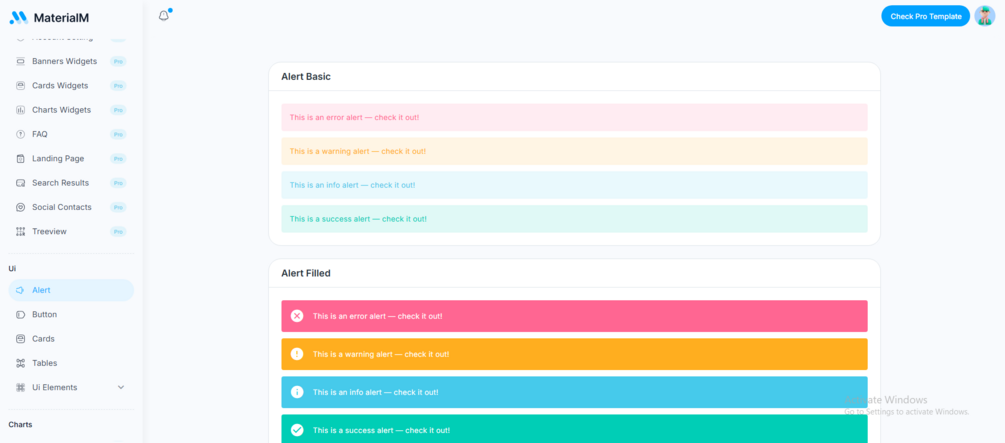This screenshot has height=443, width=1005.
Task: Click the error icon in filled alert
Action: 297,316
